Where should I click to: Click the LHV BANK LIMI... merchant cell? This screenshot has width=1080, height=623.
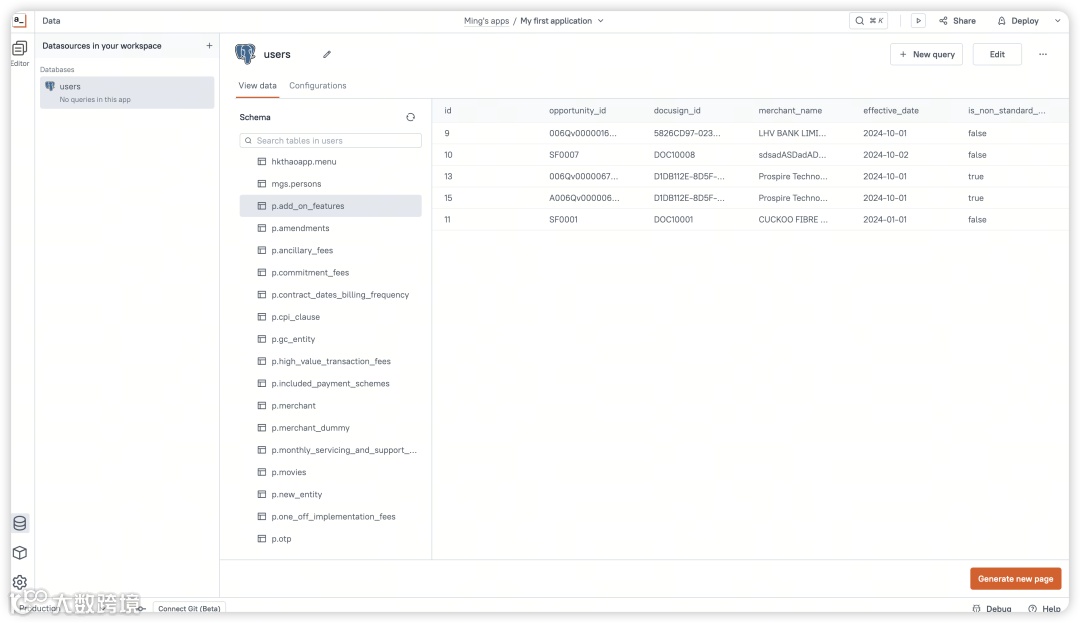tap(792, 133)
